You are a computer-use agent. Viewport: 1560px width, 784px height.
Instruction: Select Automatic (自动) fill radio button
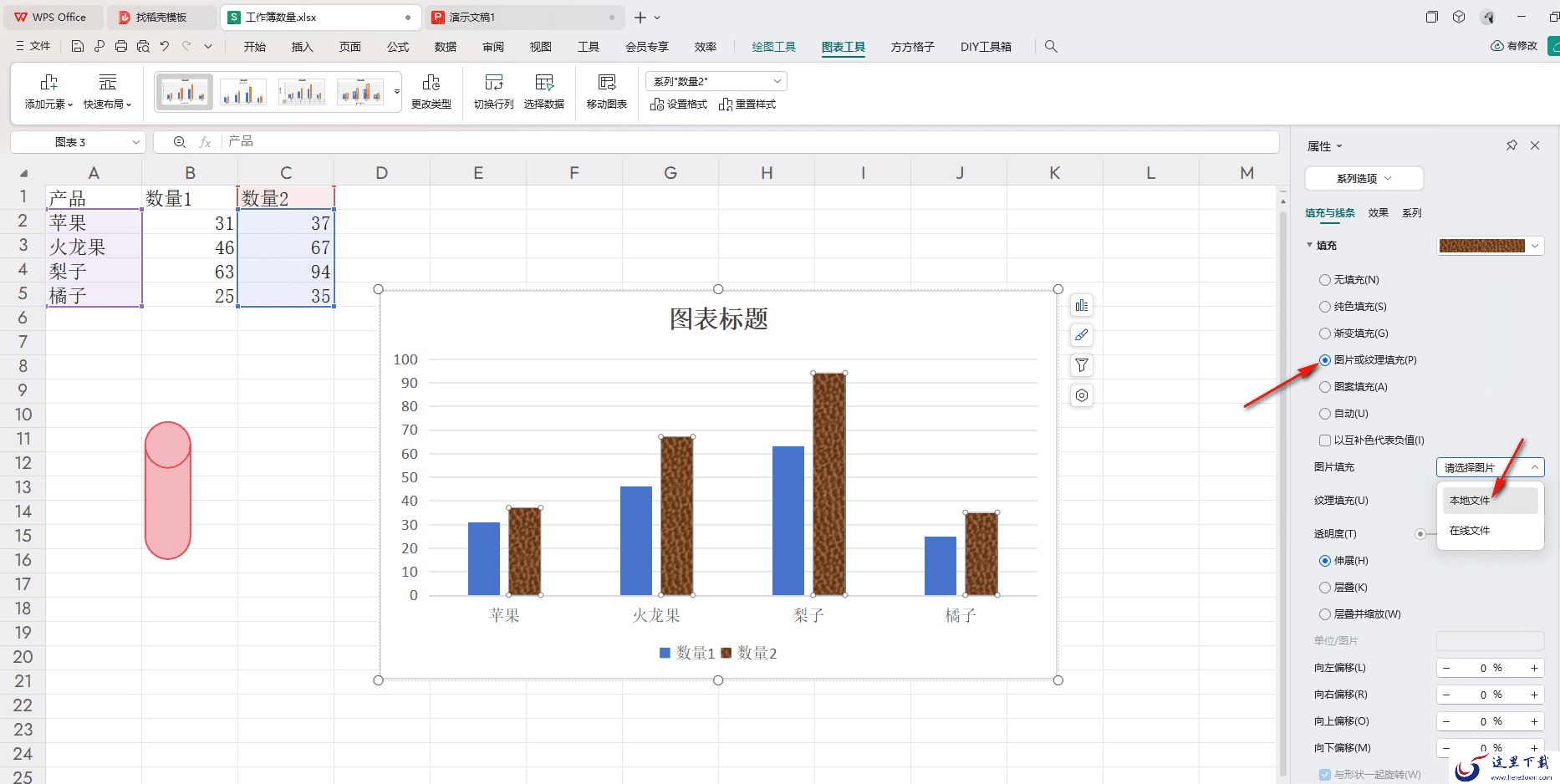click(x=1325, y=414)
